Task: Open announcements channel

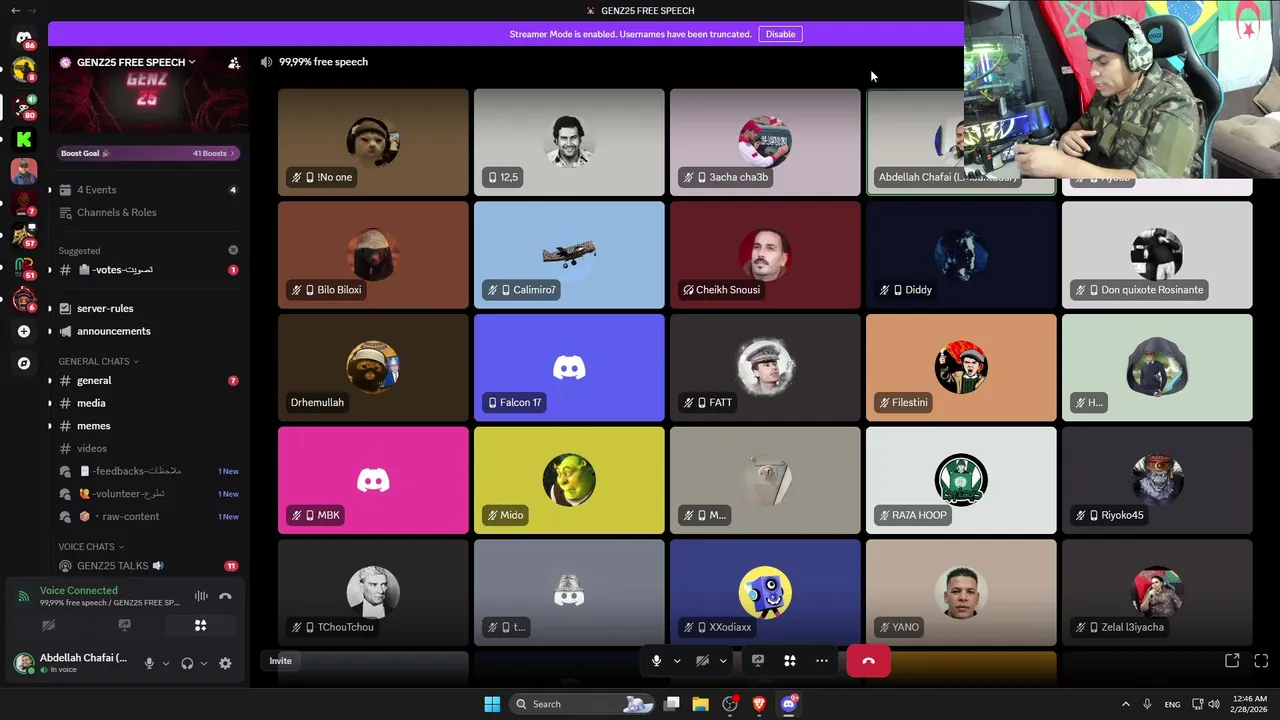Action: click(x=147, y=331)
